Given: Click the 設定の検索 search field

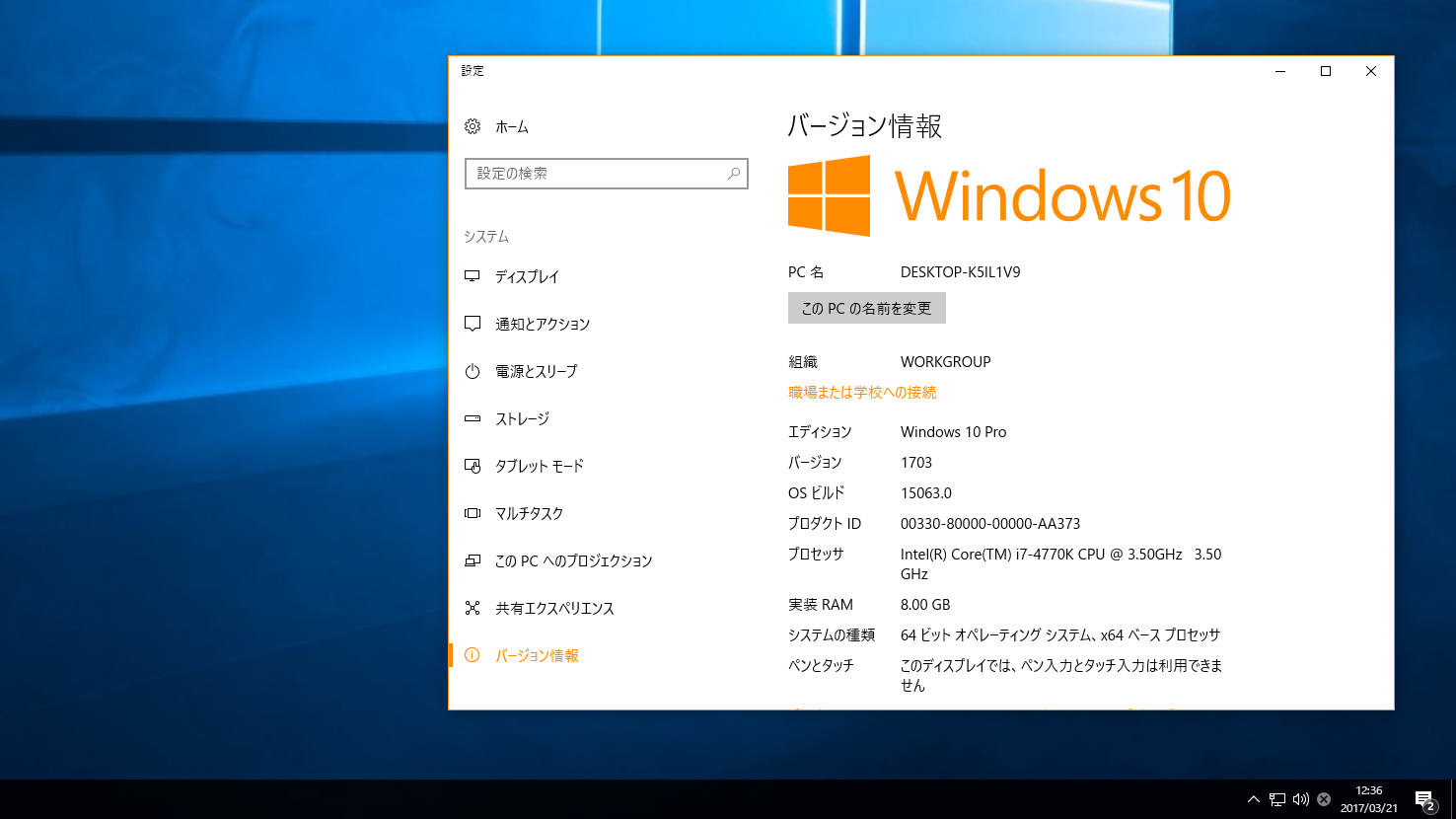Looking at the screenshot, I should (x=607, y=174).
